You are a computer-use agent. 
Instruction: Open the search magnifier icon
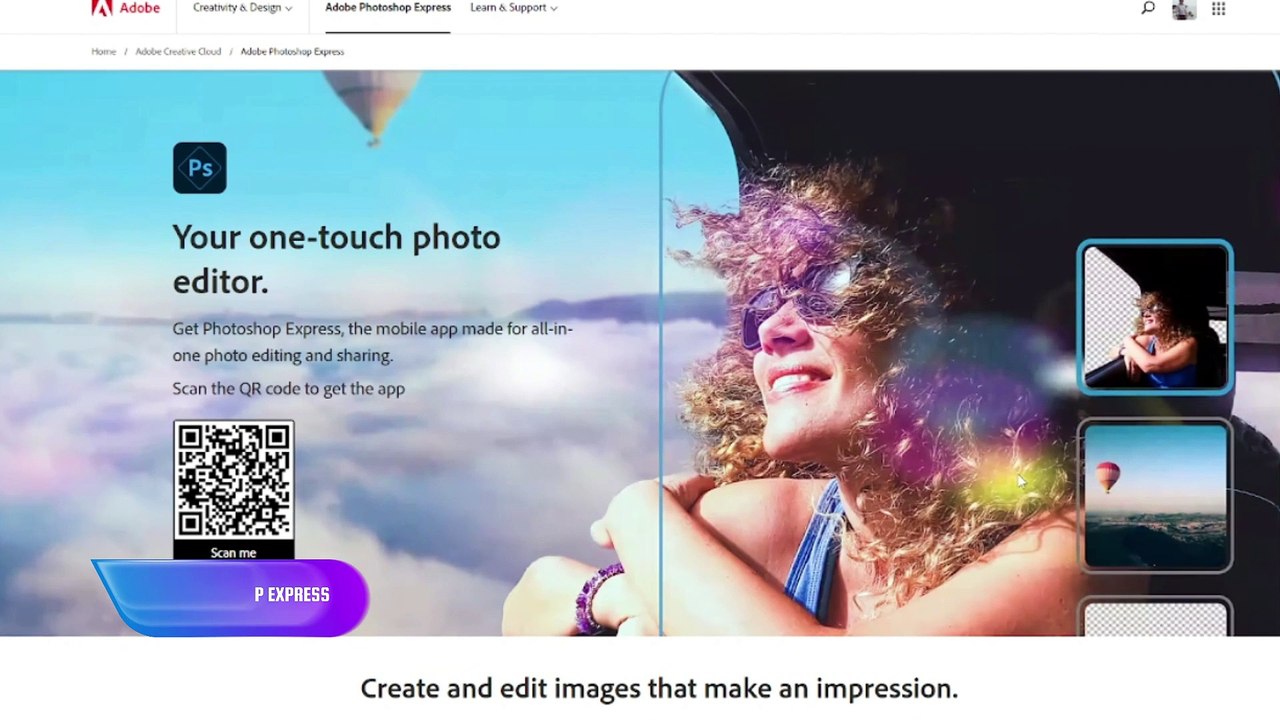tap(1148, 8)
